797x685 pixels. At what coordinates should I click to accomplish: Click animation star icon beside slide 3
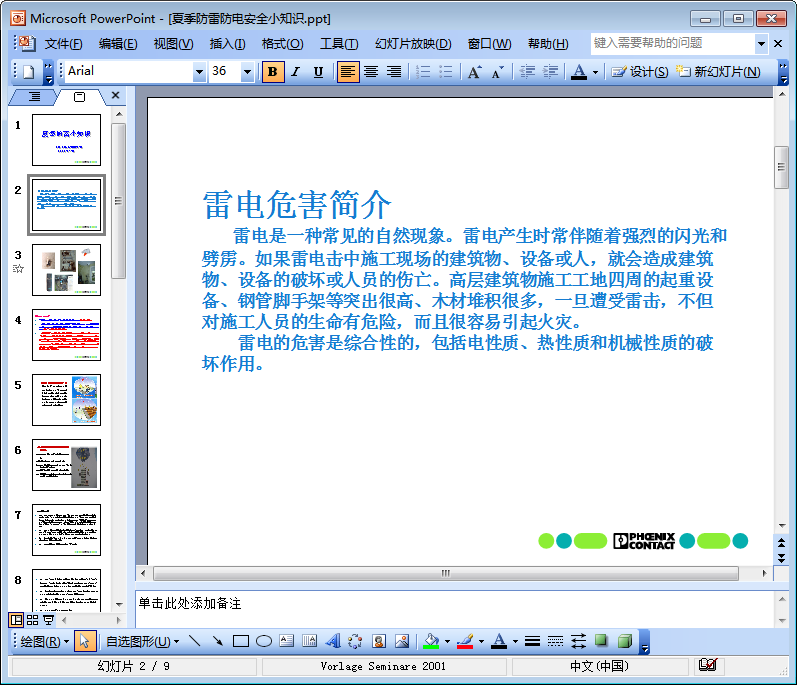point(18,269)
